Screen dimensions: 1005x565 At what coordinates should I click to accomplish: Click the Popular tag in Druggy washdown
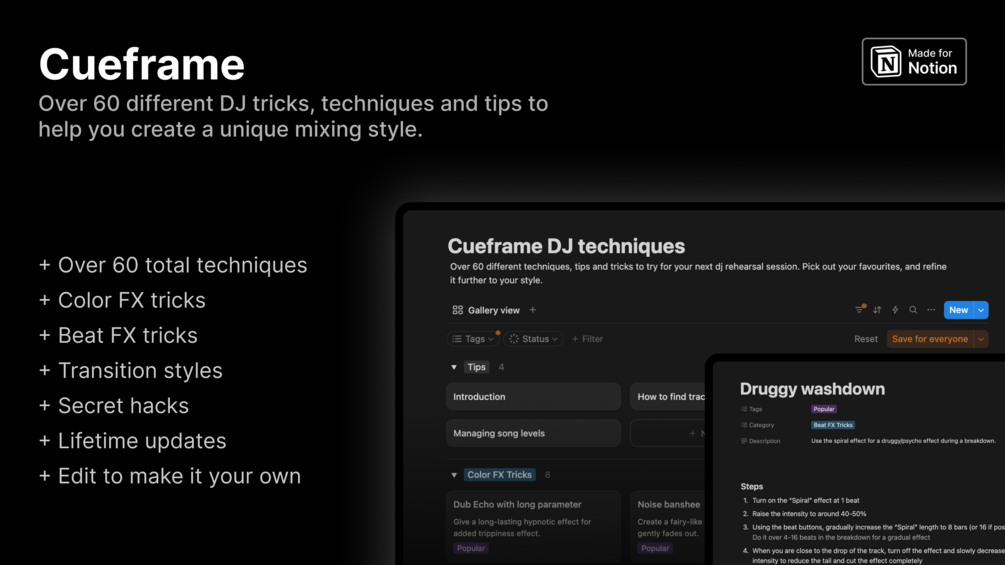824,409
